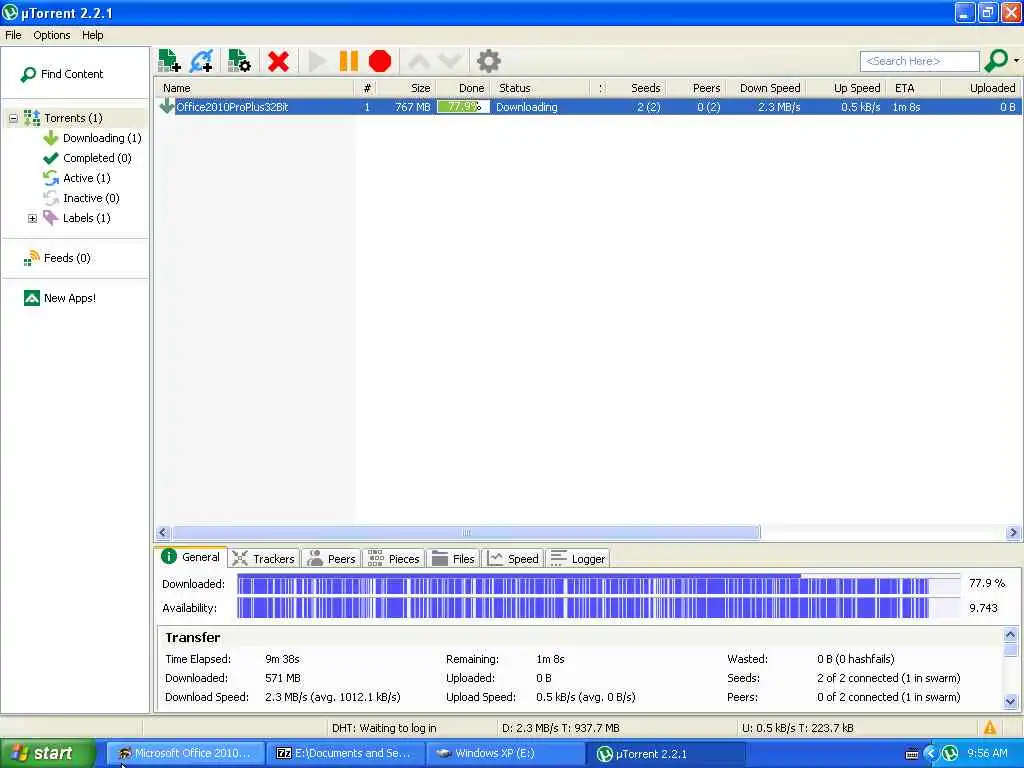Switch to the Trackers tab
Viewport: 1024px width, 768px height.
coord(264,559)
